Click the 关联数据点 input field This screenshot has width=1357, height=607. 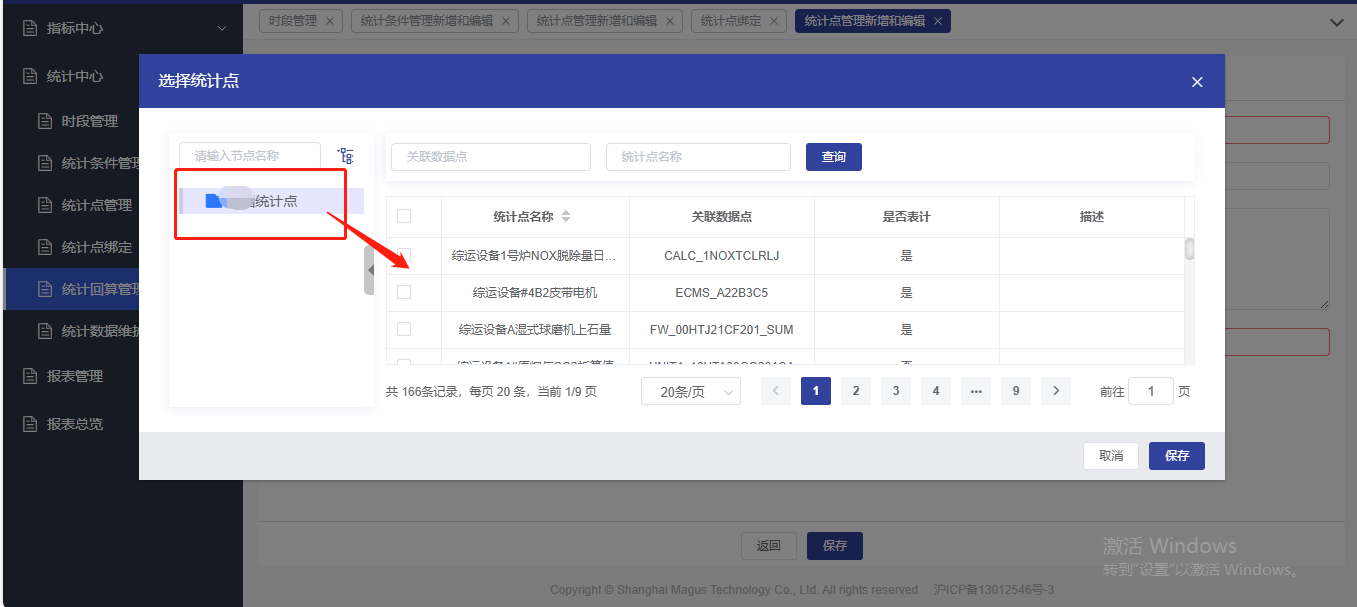(490, 157)
